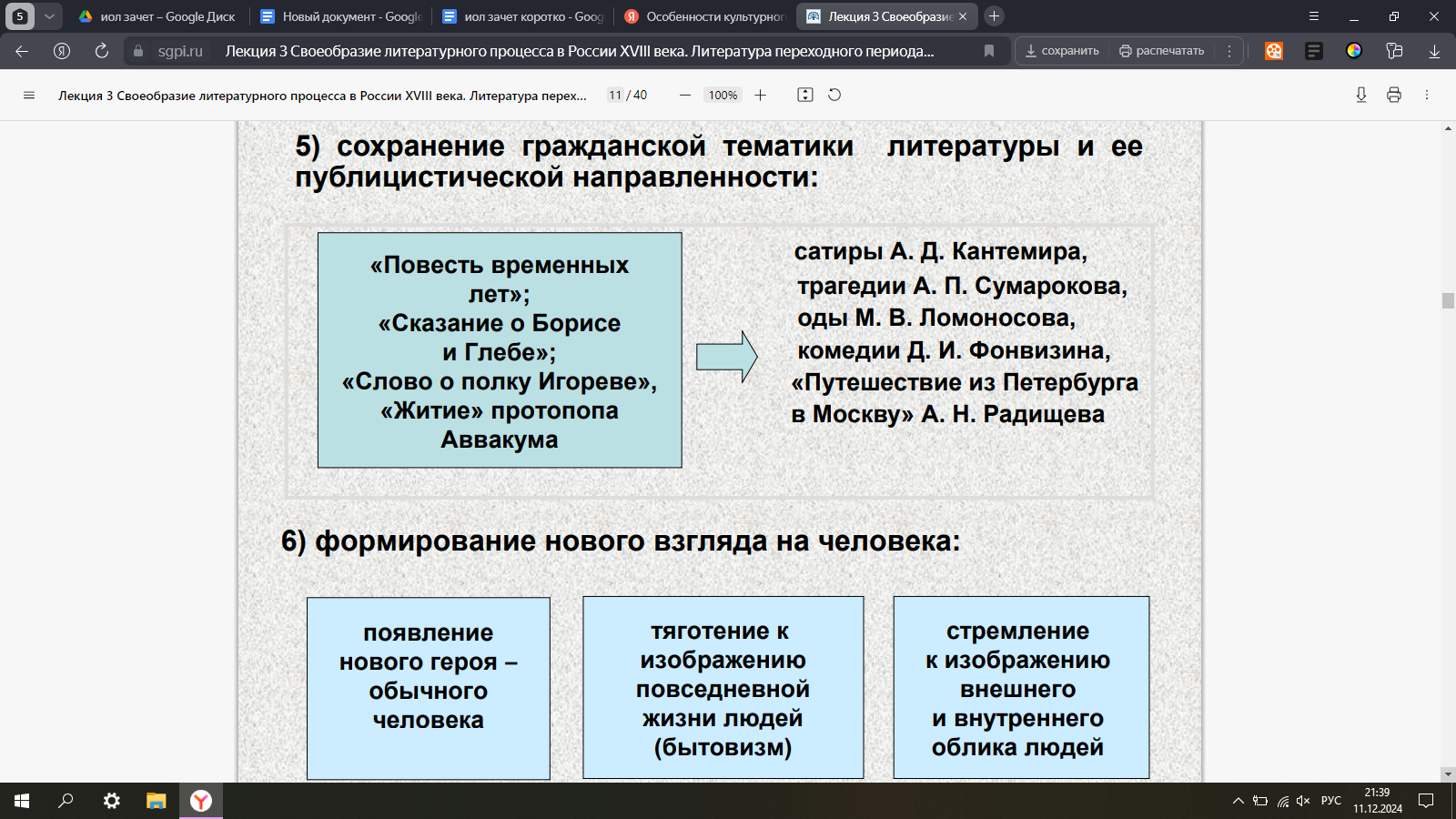Open the Windows notification center
Viewport: 1456px width, 819px height.
click(x=1426, y=801)
